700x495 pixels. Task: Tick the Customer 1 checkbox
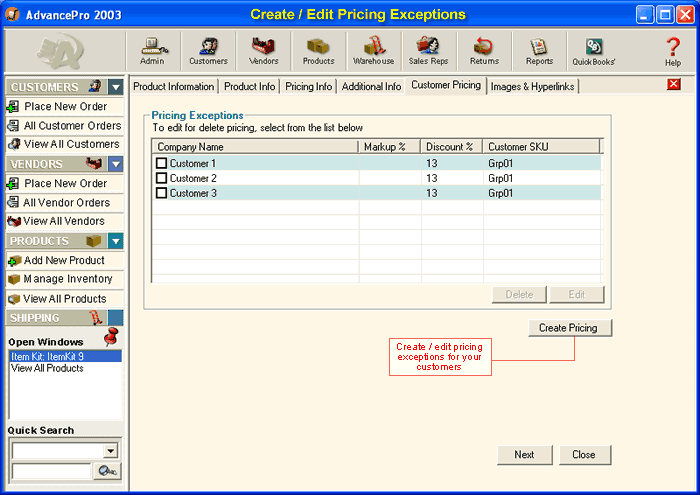point(162,163)
